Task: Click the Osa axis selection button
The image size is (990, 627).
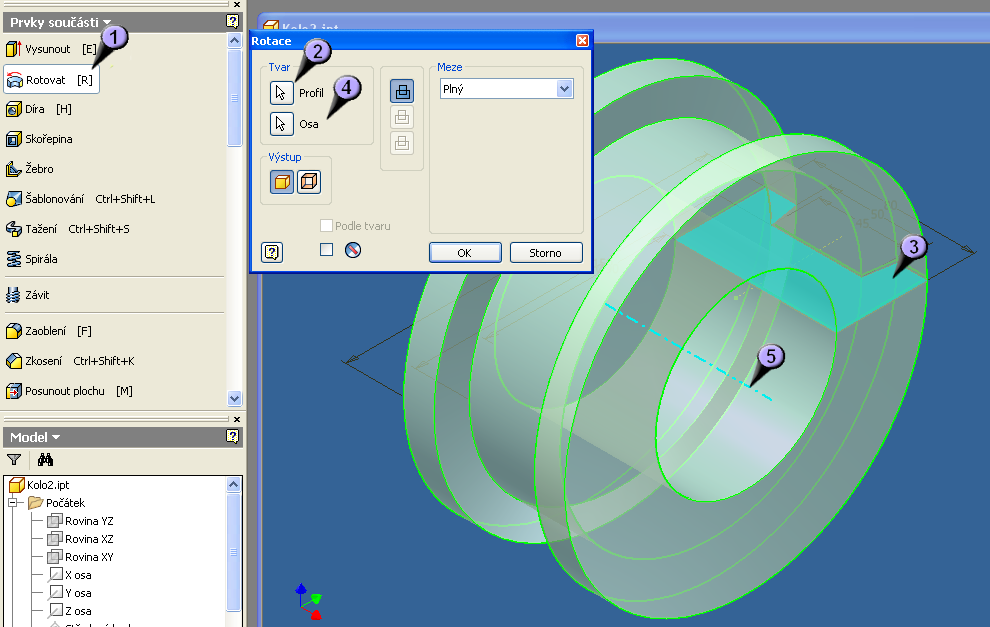Action: 282,124
